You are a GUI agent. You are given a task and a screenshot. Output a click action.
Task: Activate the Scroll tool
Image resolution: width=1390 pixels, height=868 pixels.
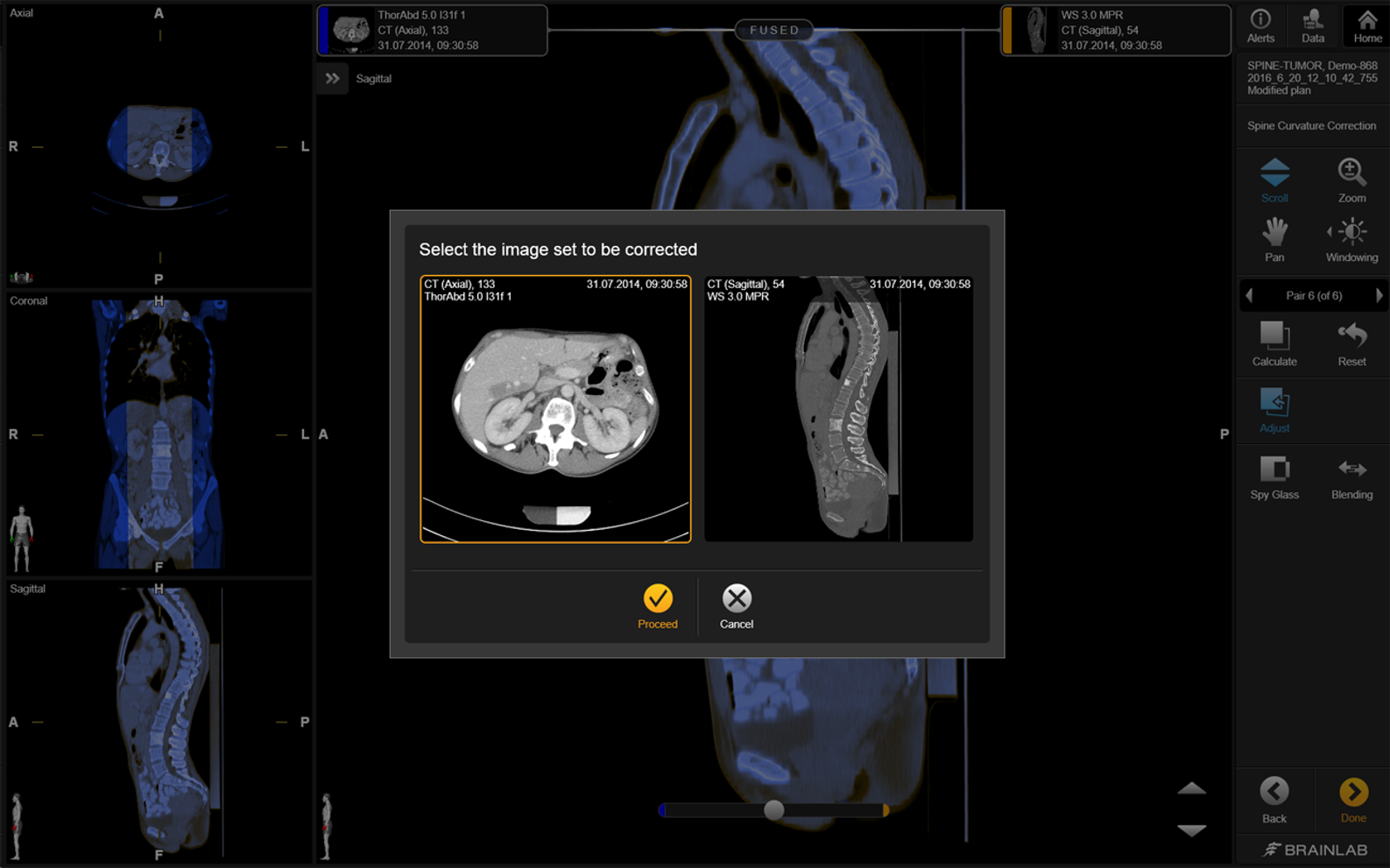click(1274, 180)
